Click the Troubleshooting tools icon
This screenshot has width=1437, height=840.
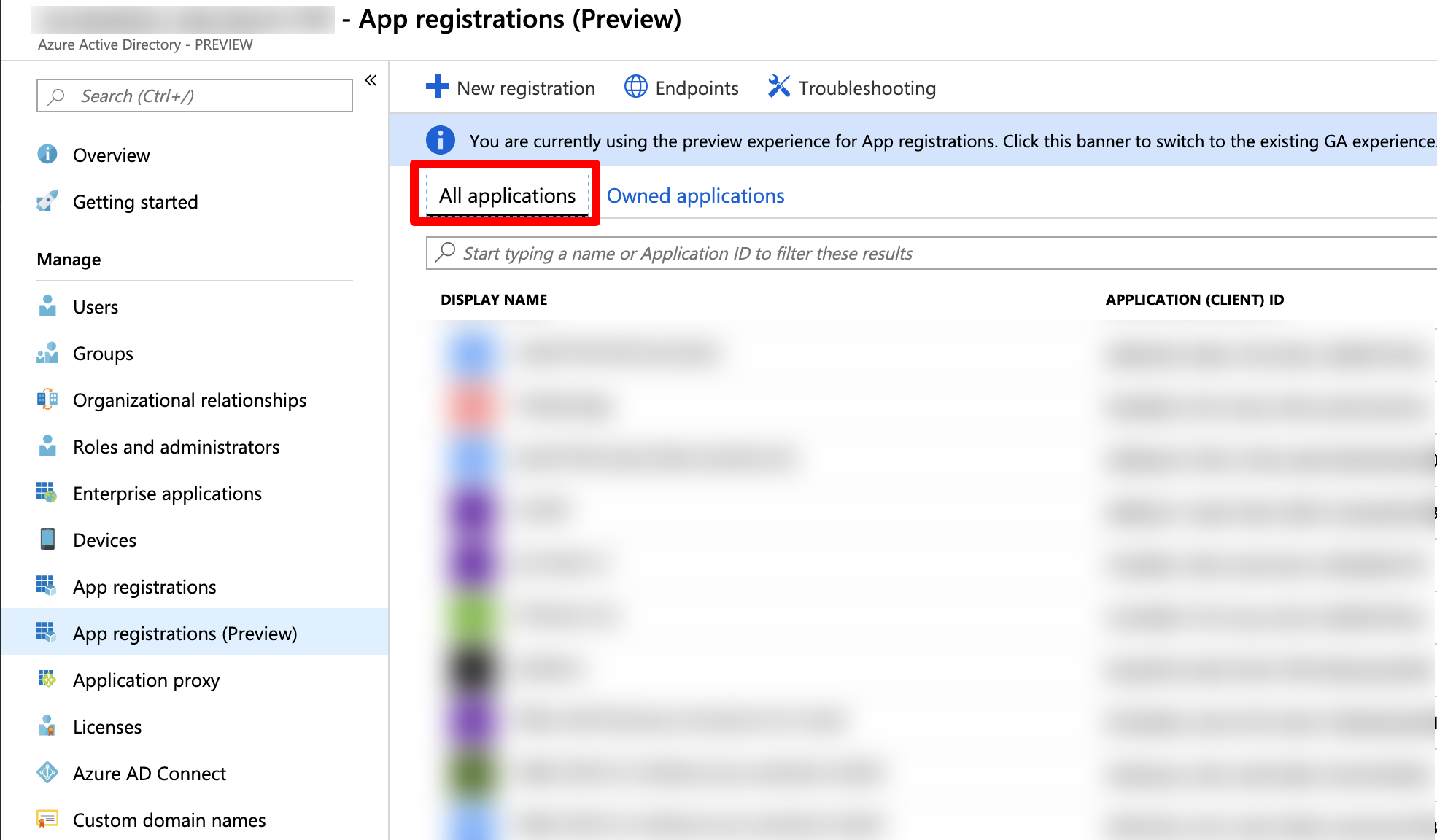click(778, 87)
